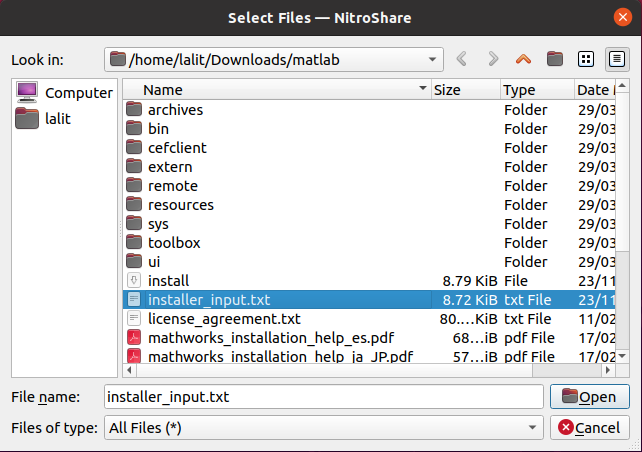Click the Open button
The width and height of the screenshot is (642, 452).
click(x=590, y=396)
